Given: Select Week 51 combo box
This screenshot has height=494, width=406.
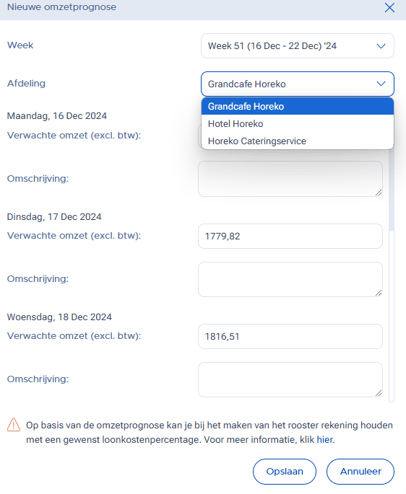Looking at the screenshot, I should [297, 46].
